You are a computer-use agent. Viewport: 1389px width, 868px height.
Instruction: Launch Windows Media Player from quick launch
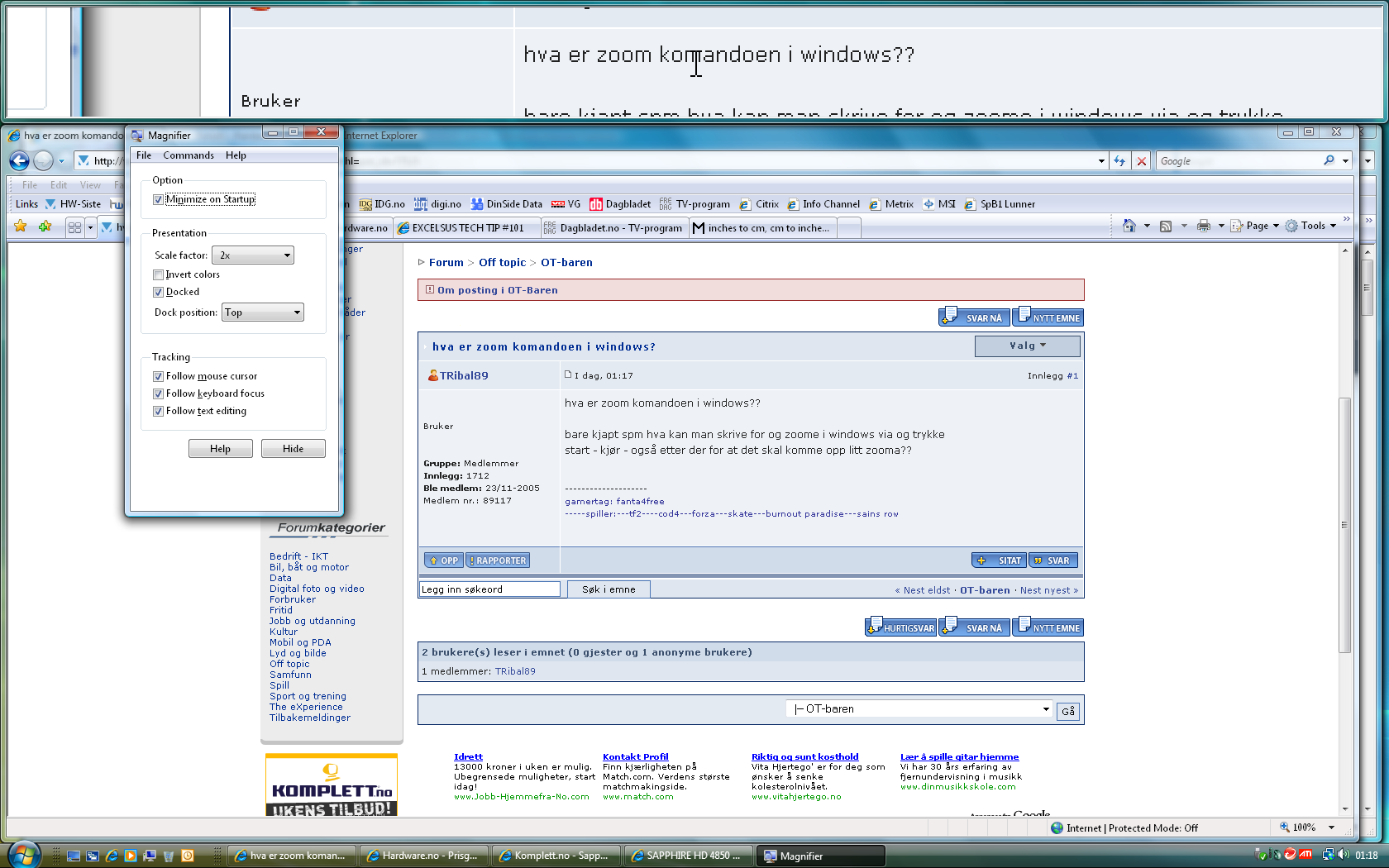pyautogui.click(x=131, y=856)
